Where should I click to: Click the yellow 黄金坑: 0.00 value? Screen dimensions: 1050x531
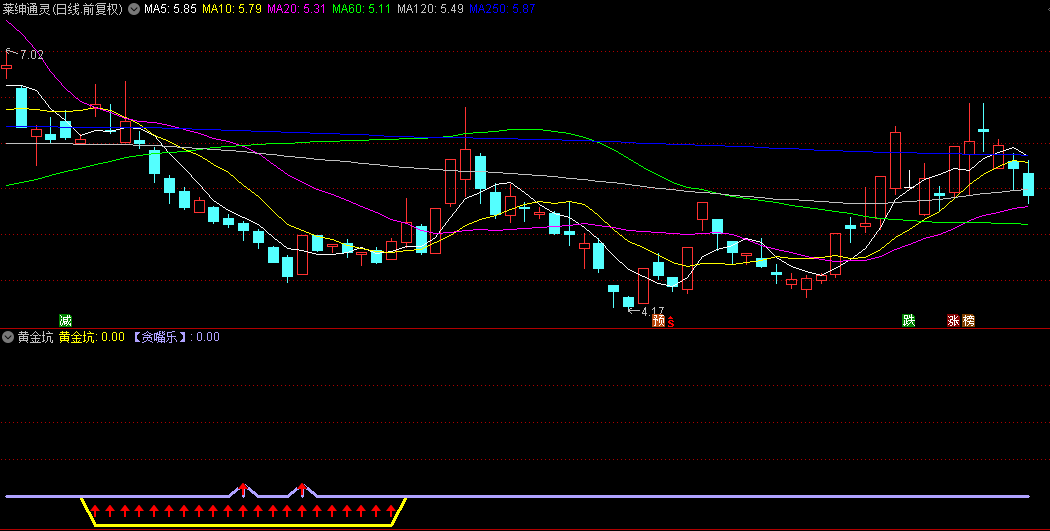point(92,337)
